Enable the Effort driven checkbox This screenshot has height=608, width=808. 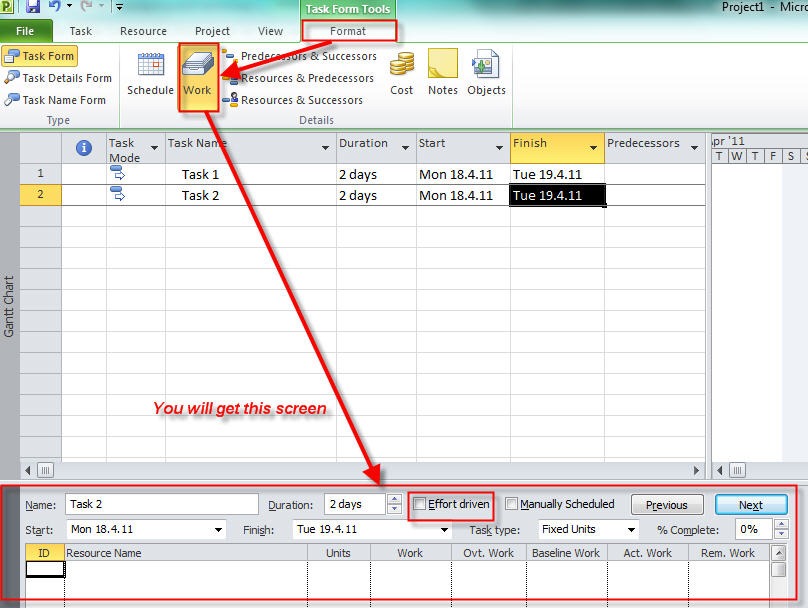(421, 504)
